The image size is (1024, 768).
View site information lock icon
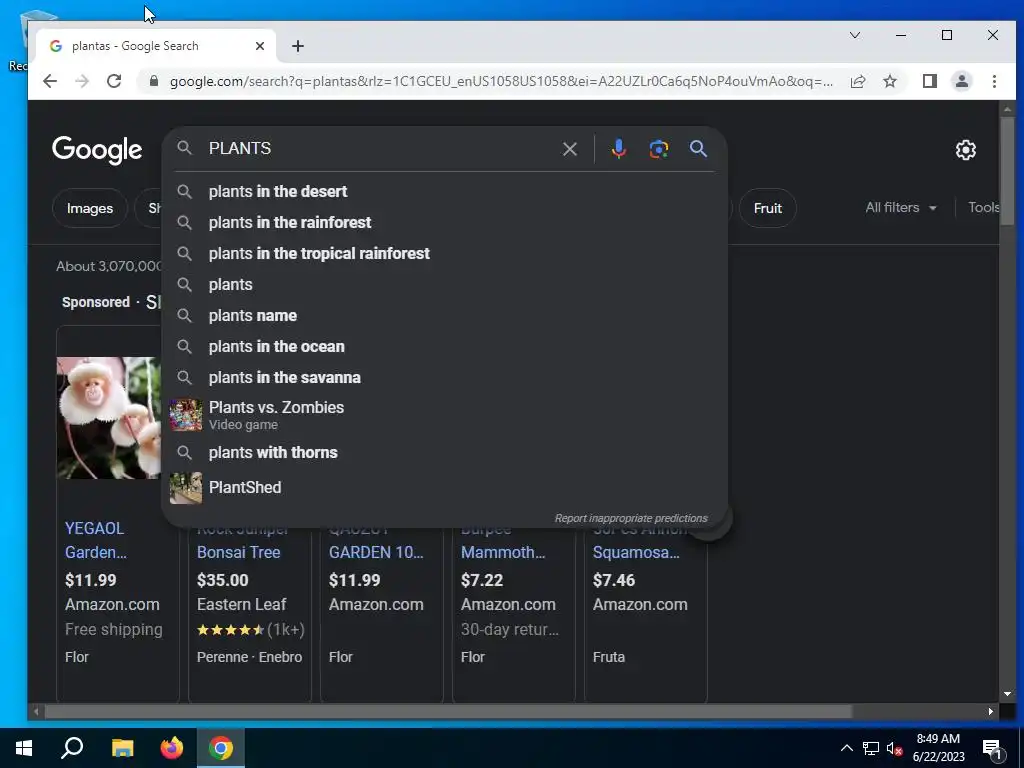tap(153, 81)
